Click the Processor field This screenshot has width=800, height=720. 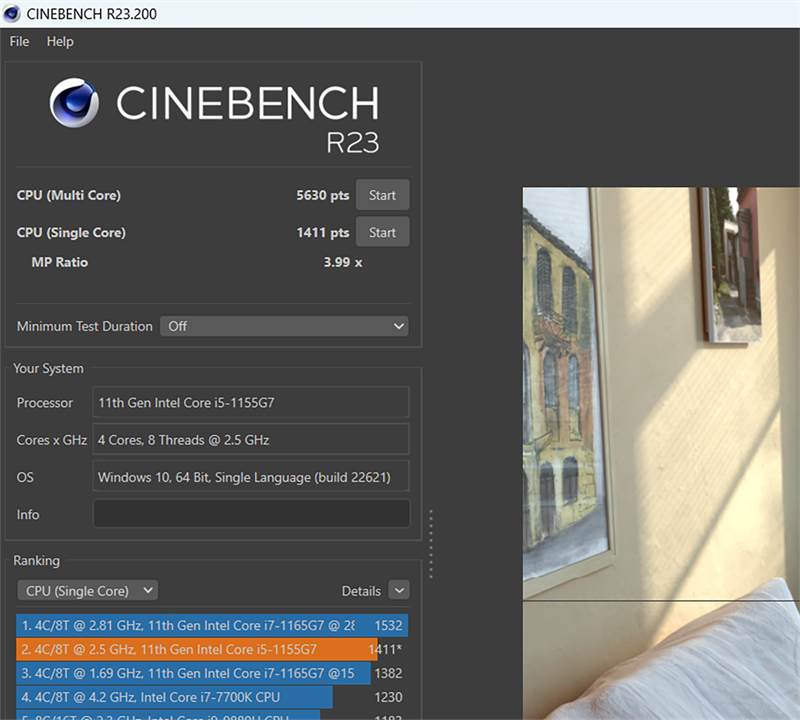251,403
